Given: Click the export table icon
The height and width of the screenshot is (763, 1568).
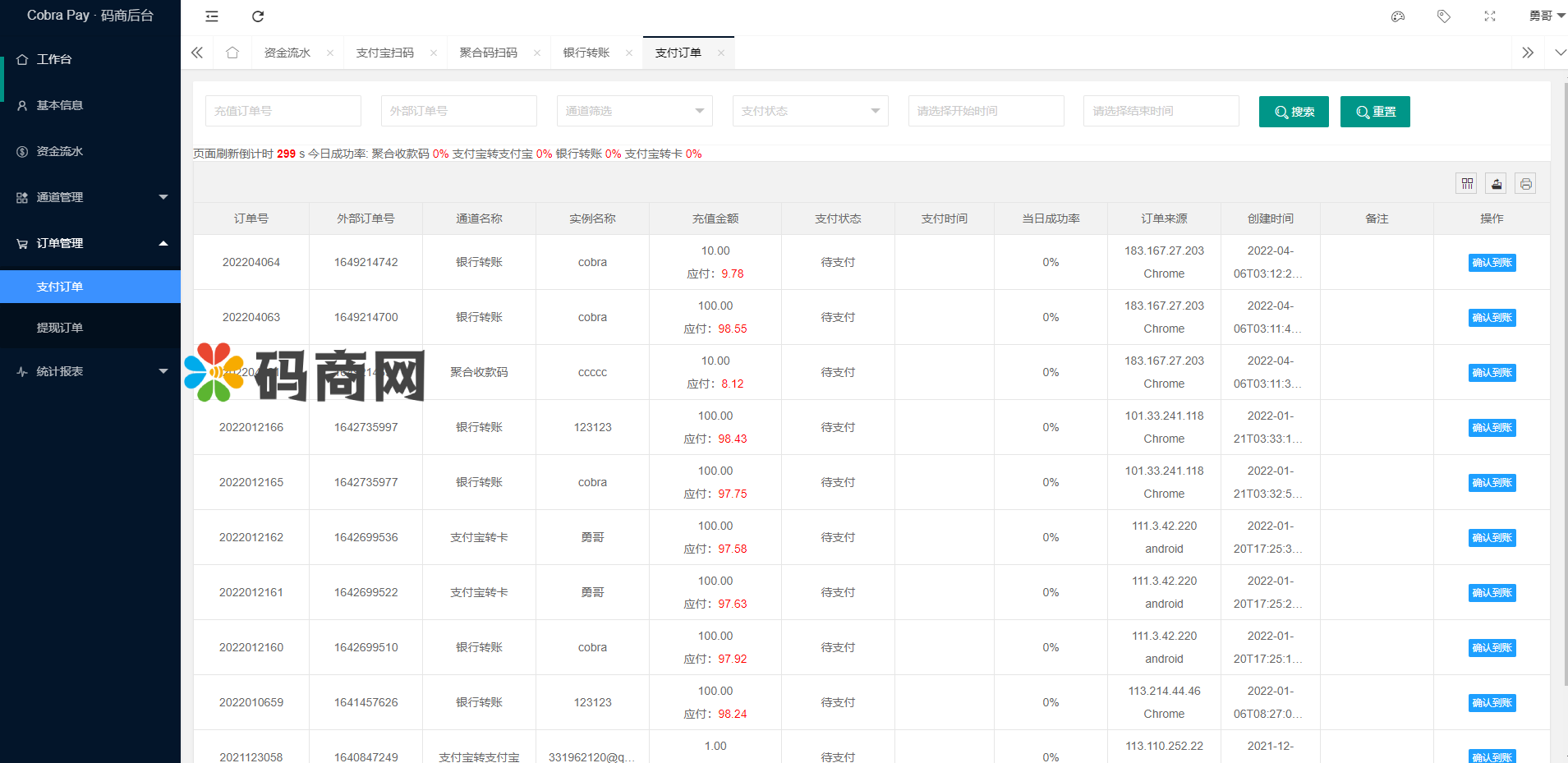Looking at the screenshot, I should tap(1497, 183).
